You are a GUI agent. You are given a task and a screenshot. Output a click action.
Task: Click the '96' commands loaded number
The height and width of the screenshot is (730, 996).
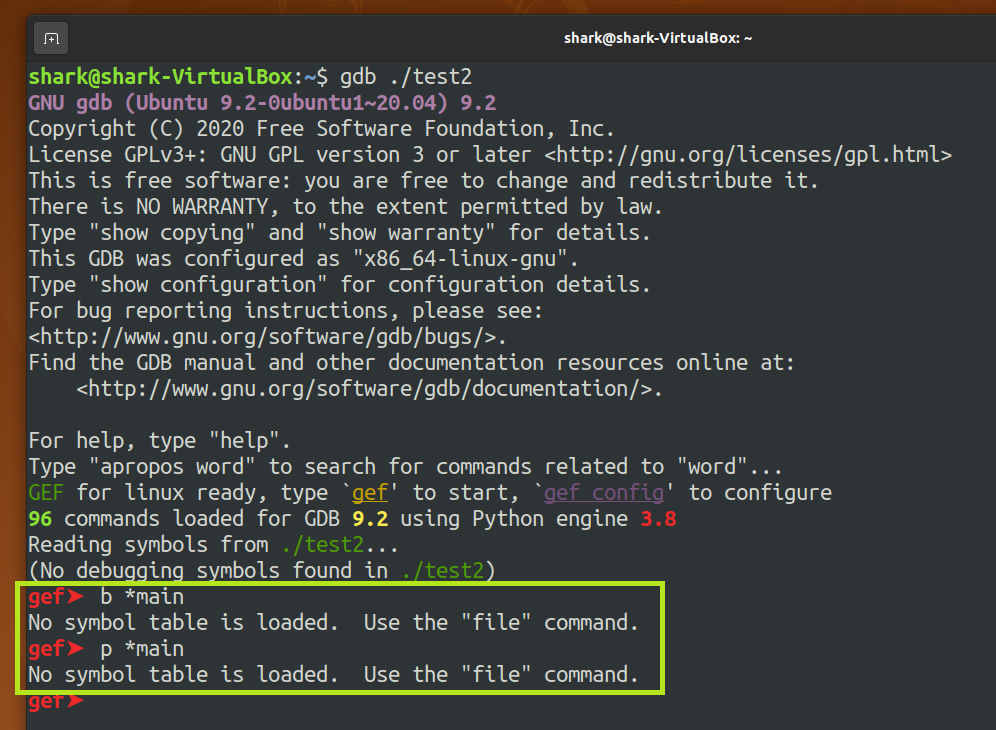coord(40,519)
